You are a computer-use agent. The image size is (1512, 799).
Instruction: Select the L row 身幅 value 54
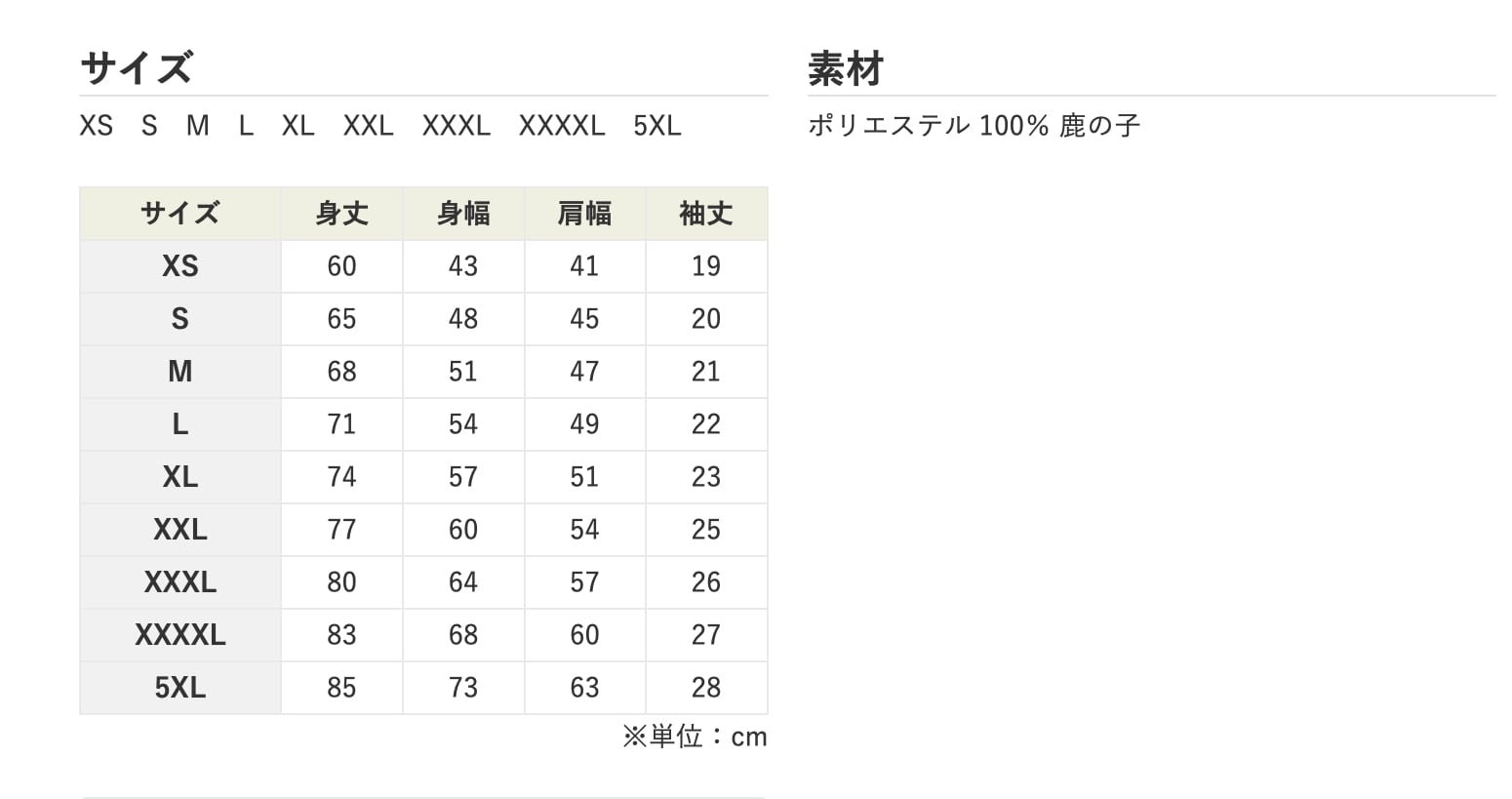point(463,424)
